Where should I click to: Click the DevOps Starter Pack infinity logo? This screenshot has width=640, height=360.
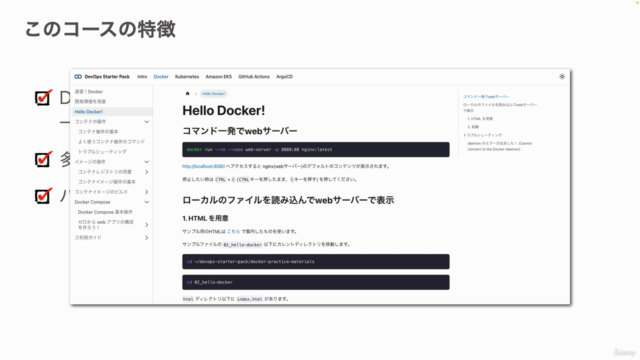click(x=78, y=77)
